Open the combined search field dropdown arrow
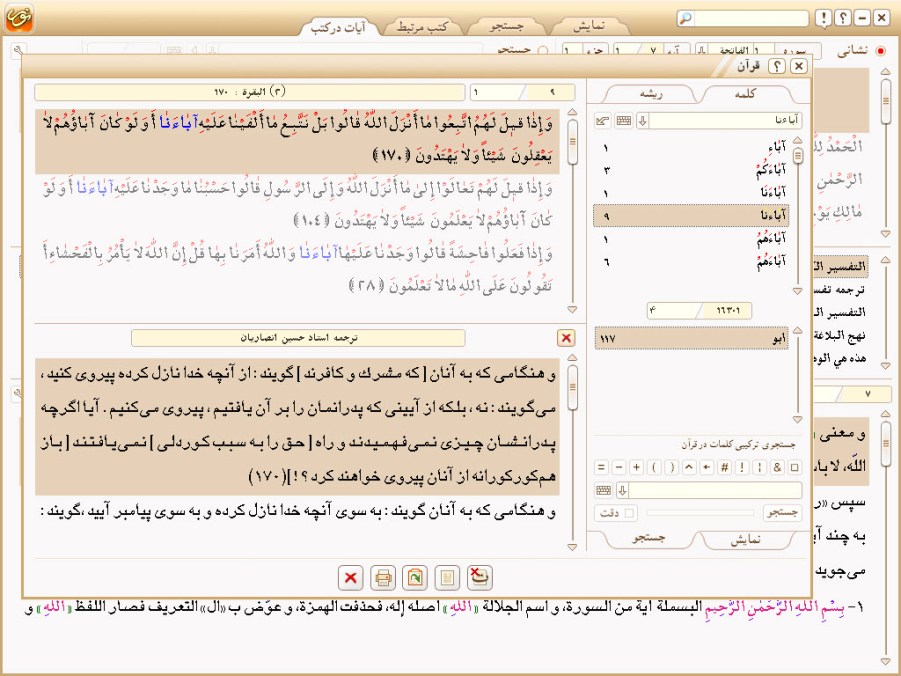This screenshot has width=901, height=676. click(622, 490)
